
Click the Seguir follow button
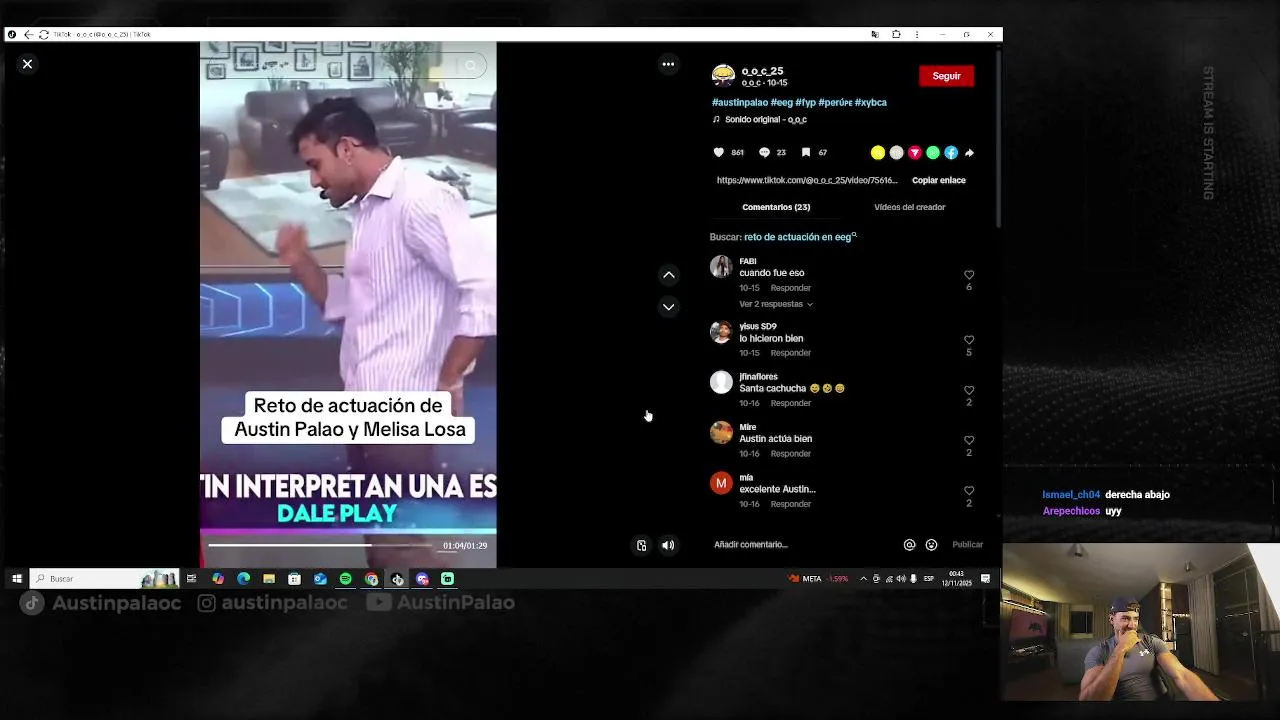pos(946,76)
